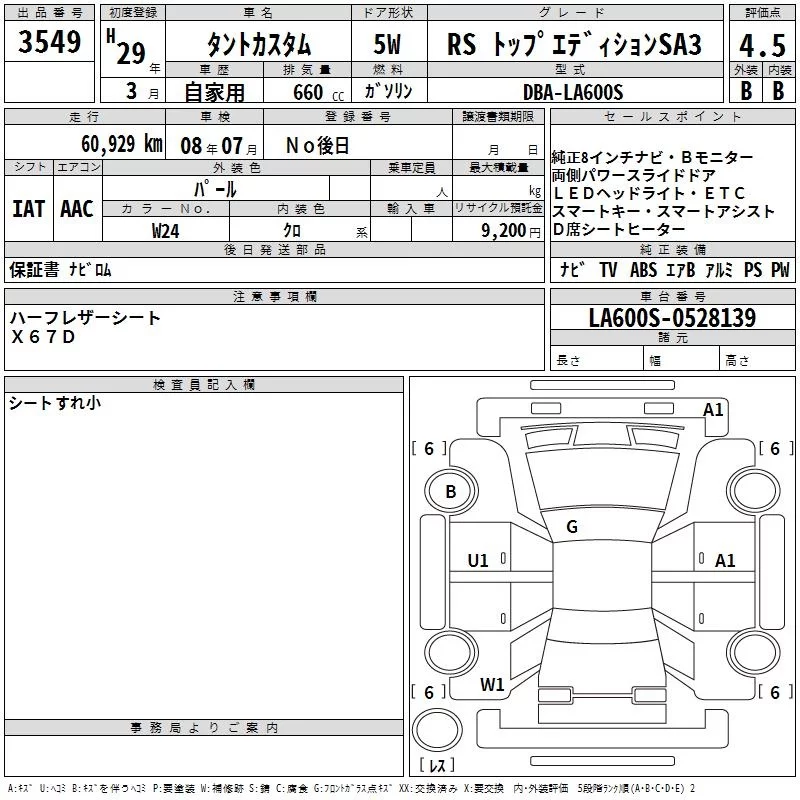Click the 純正装備 header
Viewport: 800px width, 800px height.
click(x=672, y=249)
